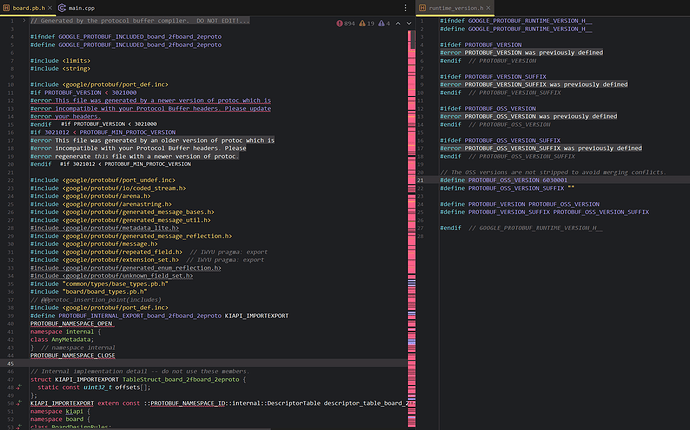This screenshot has height=430, width=690.
Task: Click the include of google/protobuf/arenastring.h
Action: pyautogui.click(x=101, y=204)
